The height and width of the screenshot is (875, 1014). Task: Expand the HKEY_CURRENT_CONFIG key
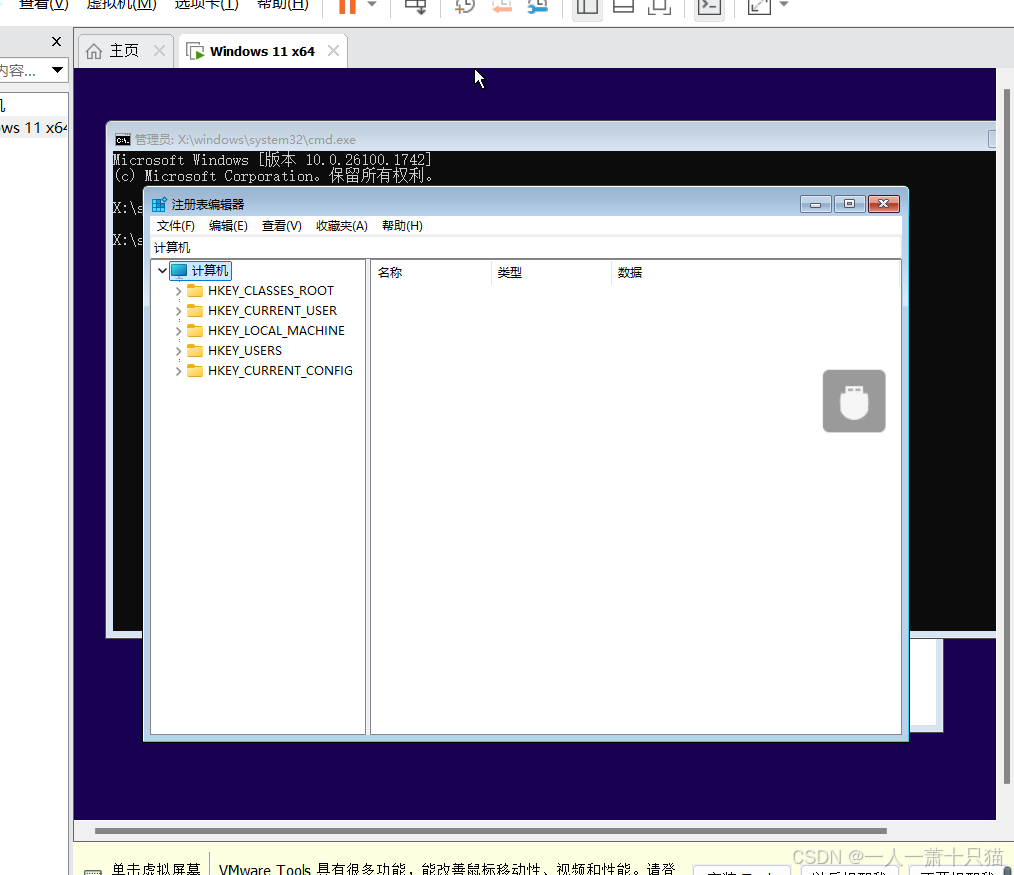(178, 371)
